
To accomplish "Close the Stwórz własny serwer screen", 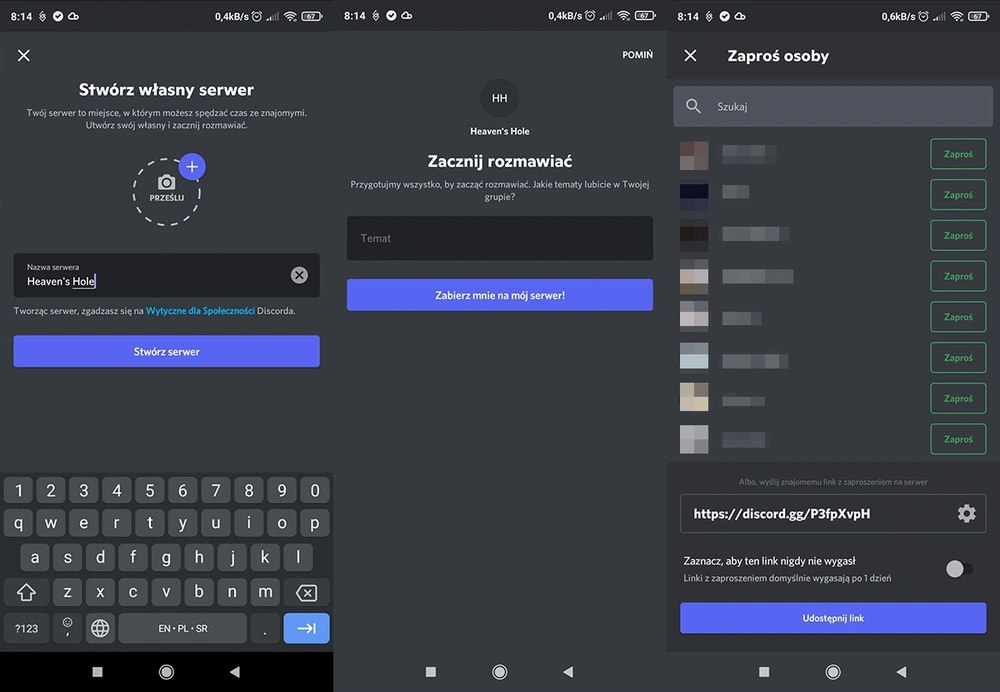I will [x=24, y=55].
